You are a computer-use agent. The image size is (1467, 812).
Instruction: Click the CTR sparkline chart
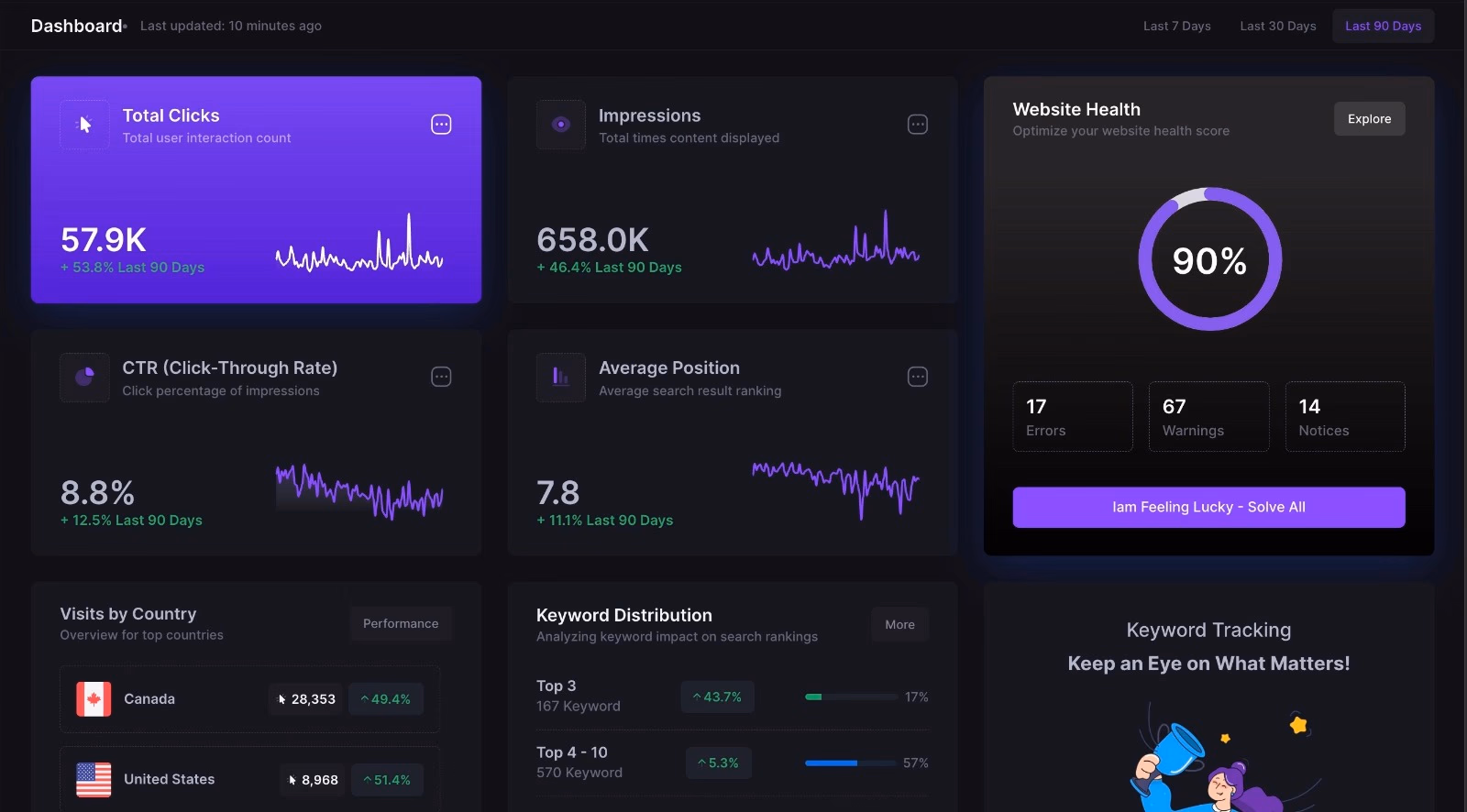pyautogui.click(x=359, y=491)
